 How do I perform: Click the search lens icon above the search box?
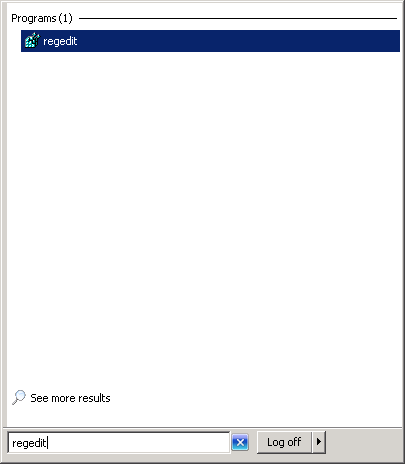click(x=19, y=397)
